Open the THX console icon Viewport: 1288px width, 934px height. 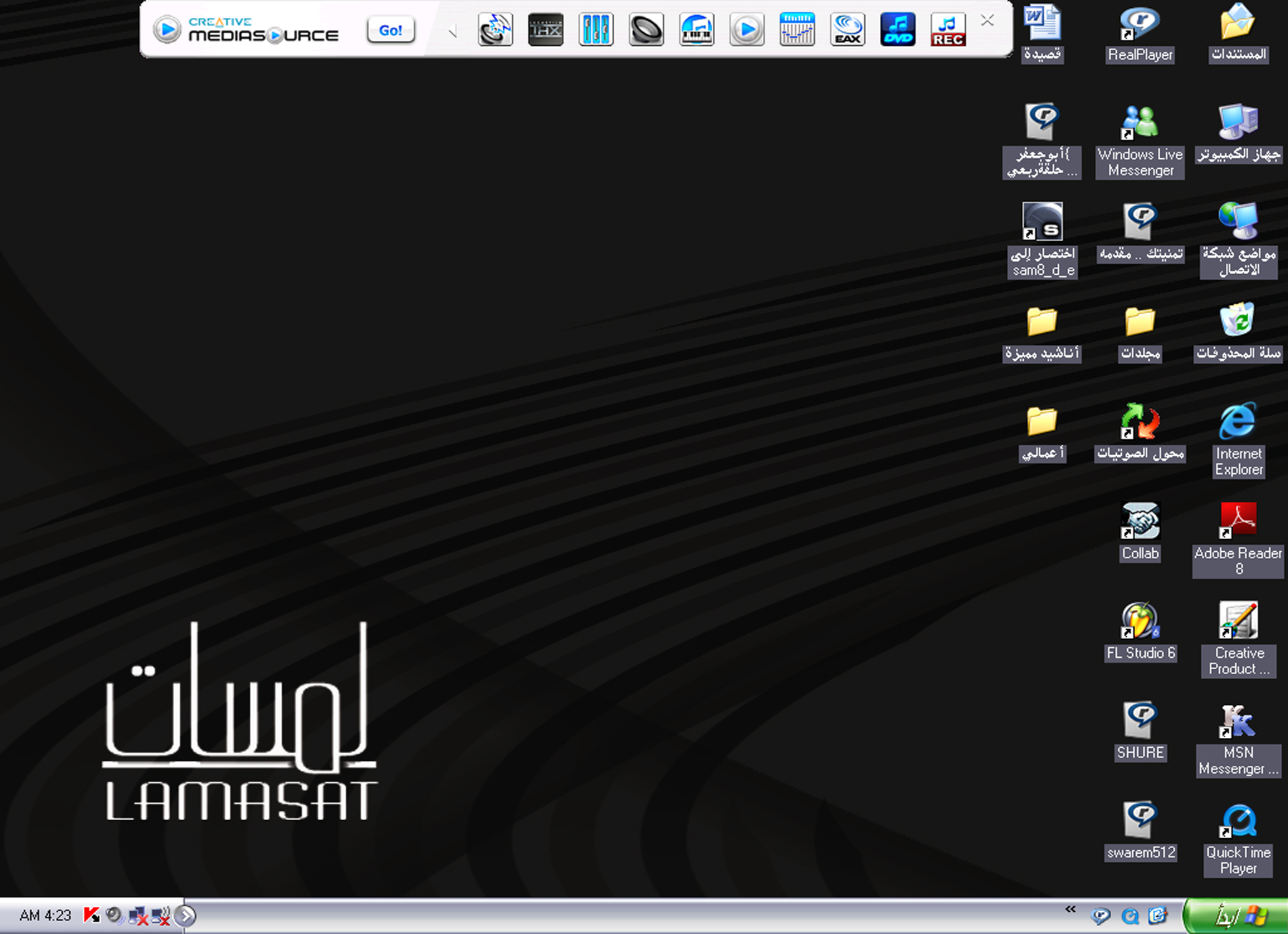[545, 30]
